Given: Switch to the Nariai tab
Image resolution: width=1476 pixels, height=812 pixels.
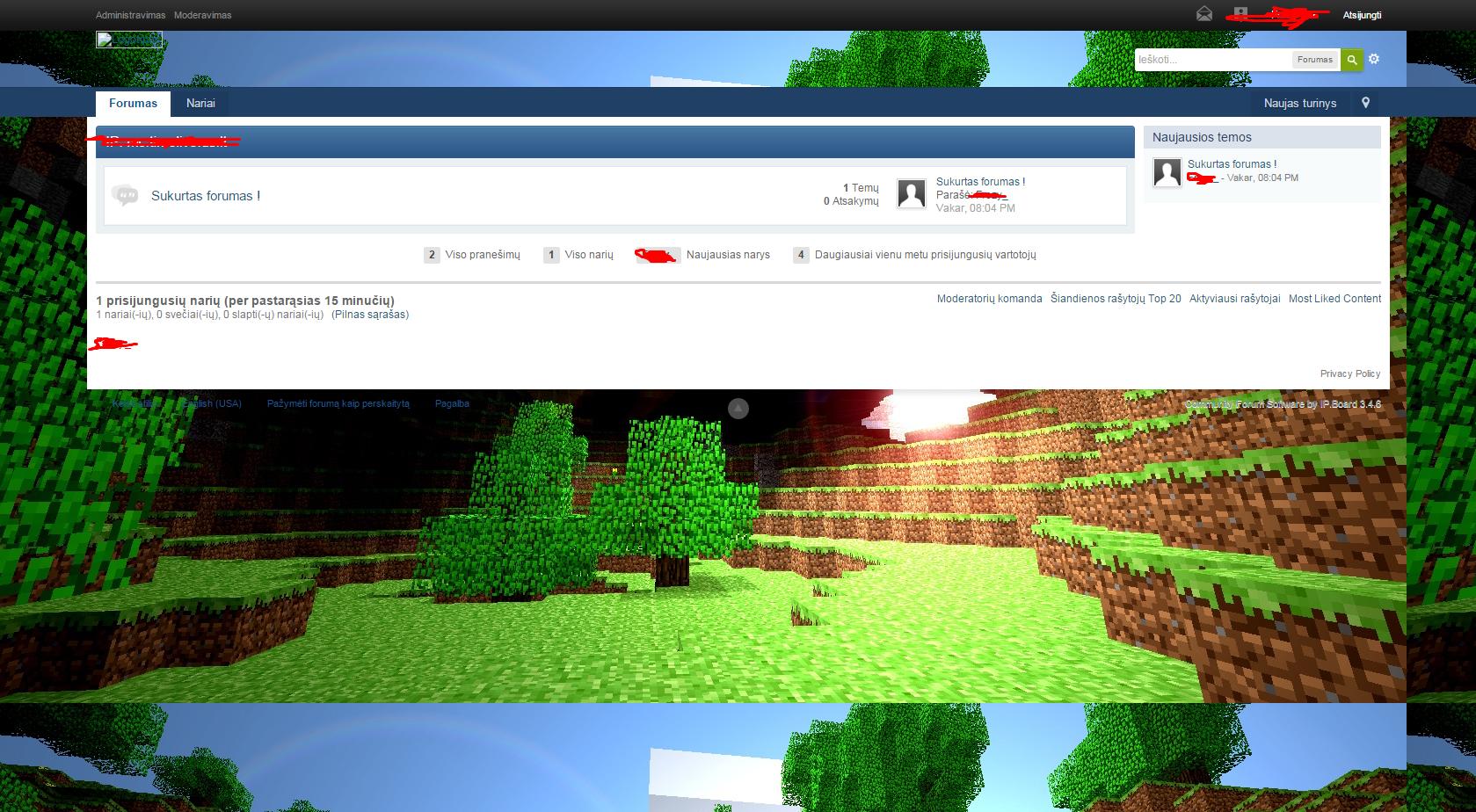Looking at the screenshot, I should click(200, 103).
